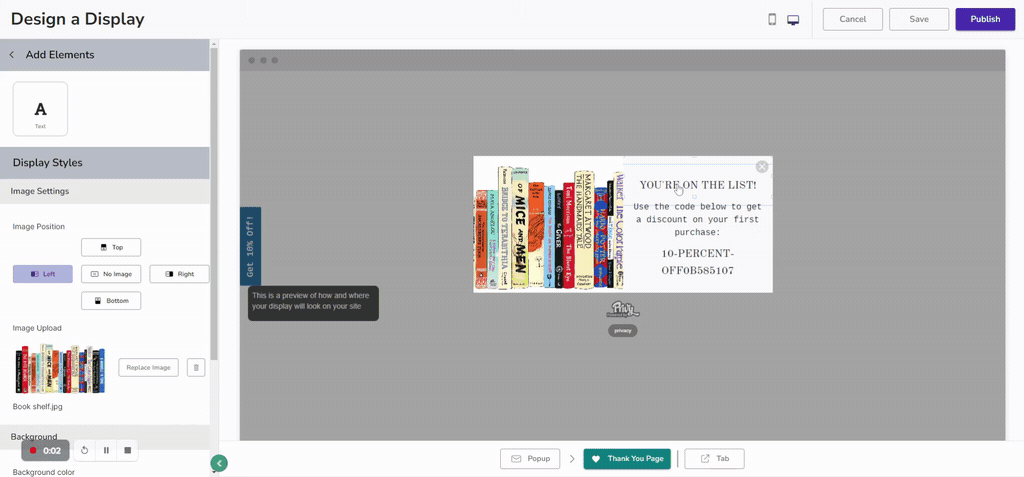1024x477 pixels.
Task: Click the Image Position label
Action: (x=39, y=227)
